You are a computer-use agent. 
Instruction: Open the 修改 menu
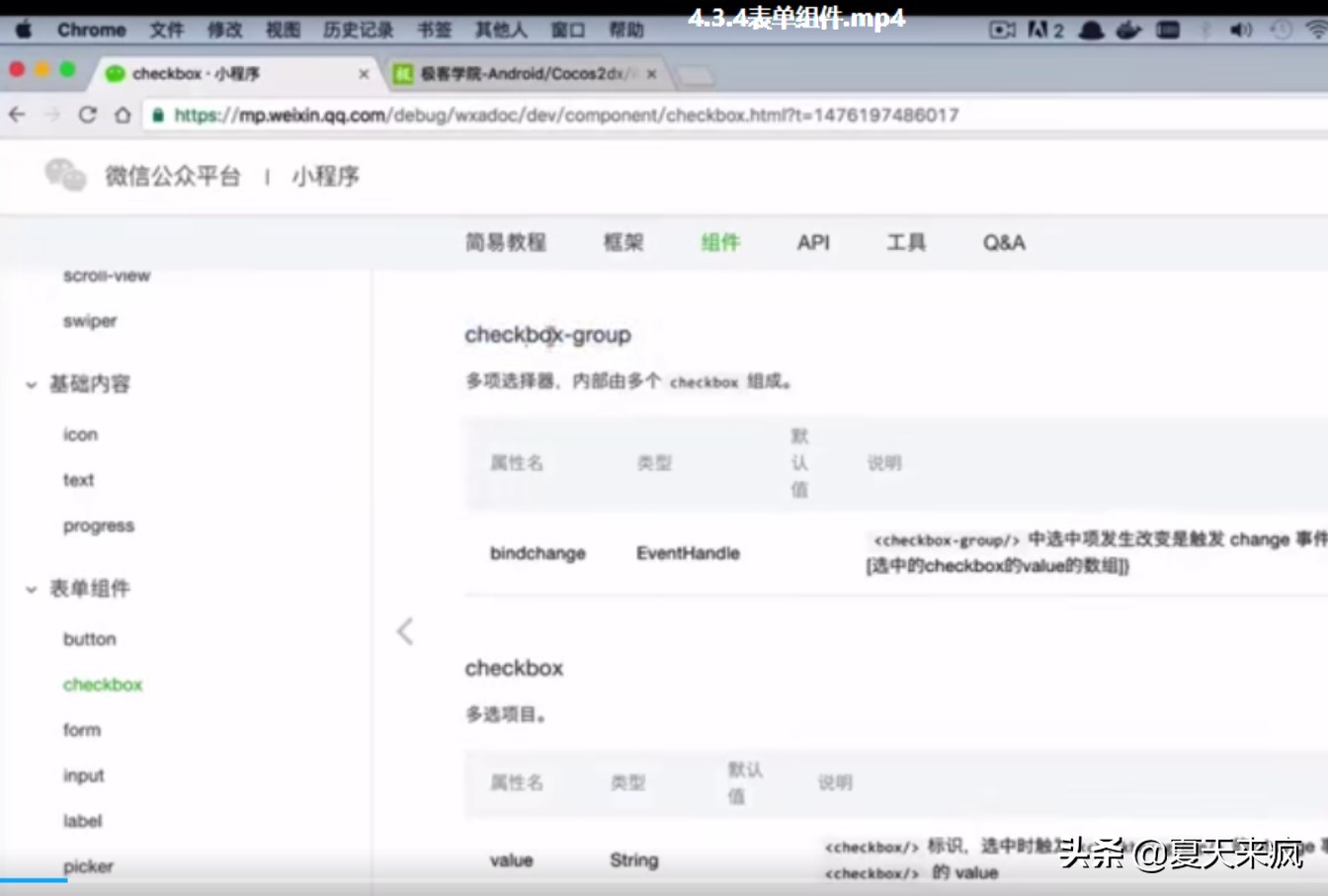point(224,30)
